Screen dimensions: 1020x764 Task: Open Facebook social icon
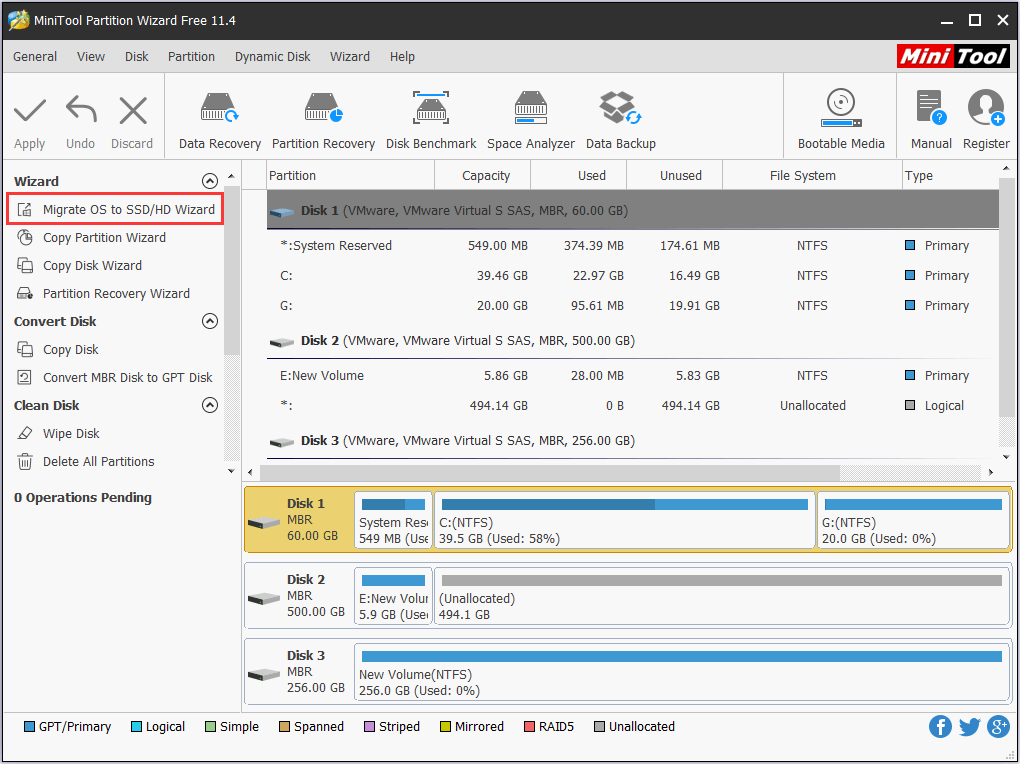[x=940, y=727]
